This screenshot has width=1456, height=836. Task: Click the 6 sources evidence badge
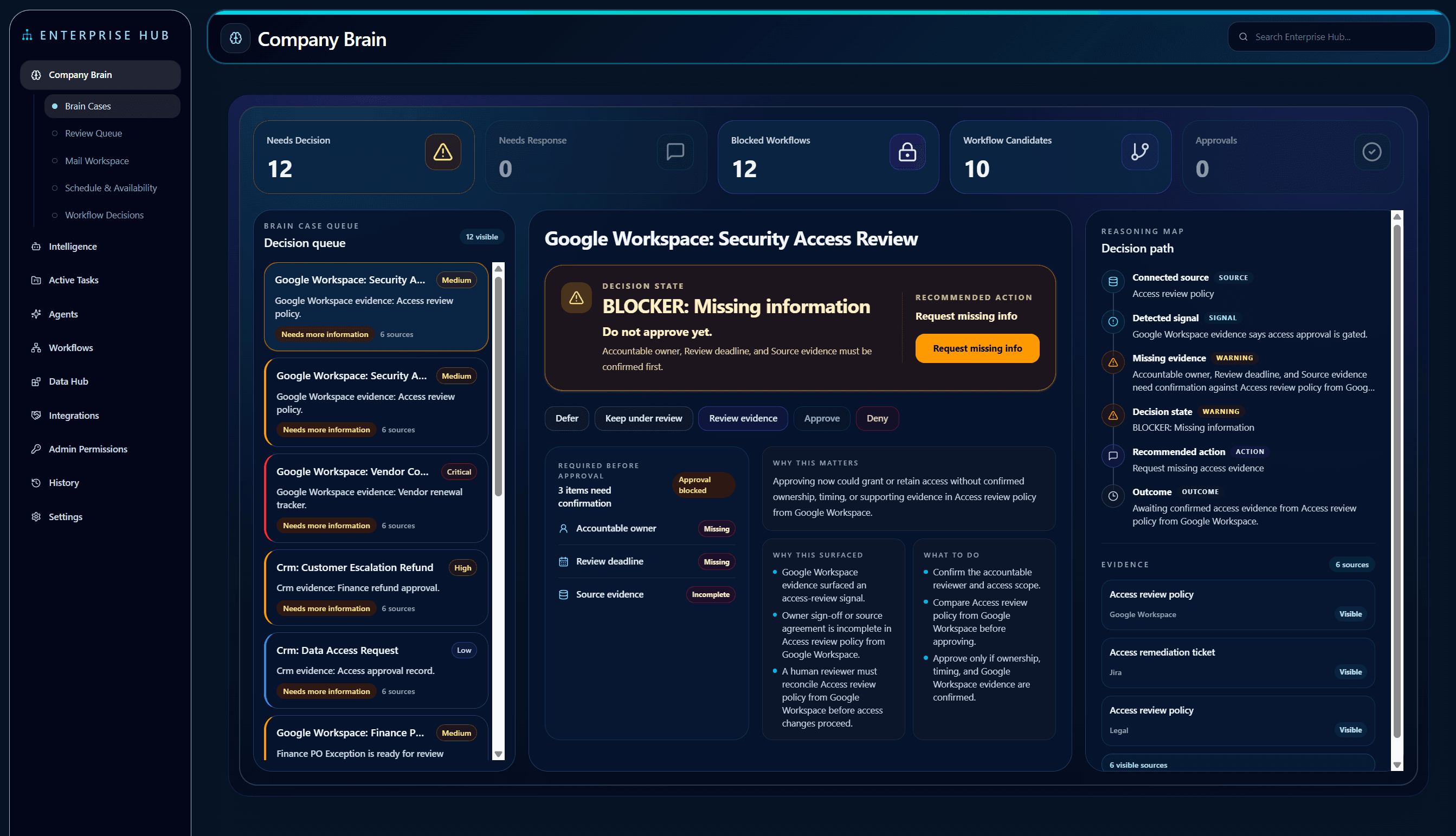[x=1351, y=565]
